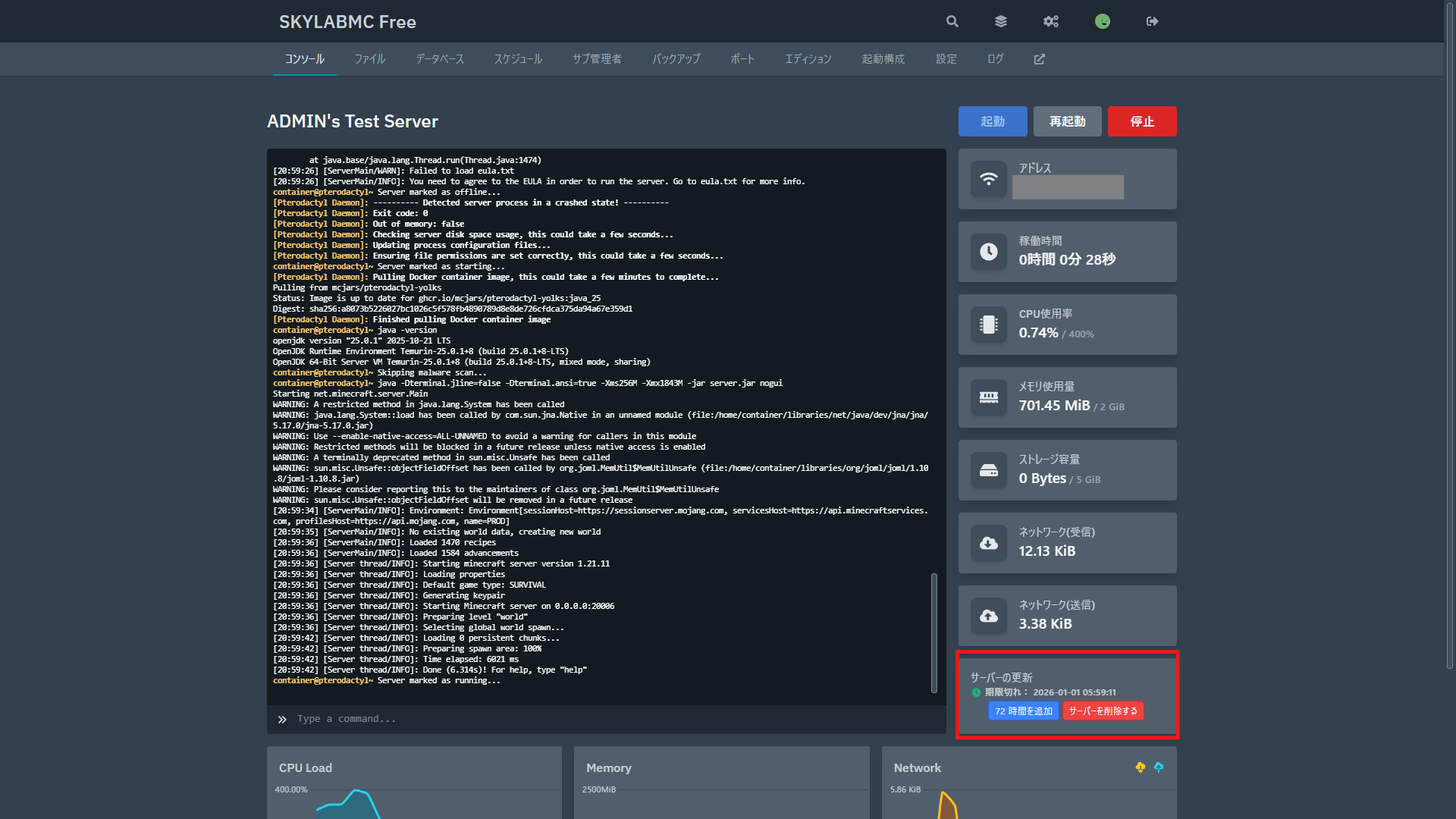Open the servers list layers icon
1456x819 pixels.
1001,21
